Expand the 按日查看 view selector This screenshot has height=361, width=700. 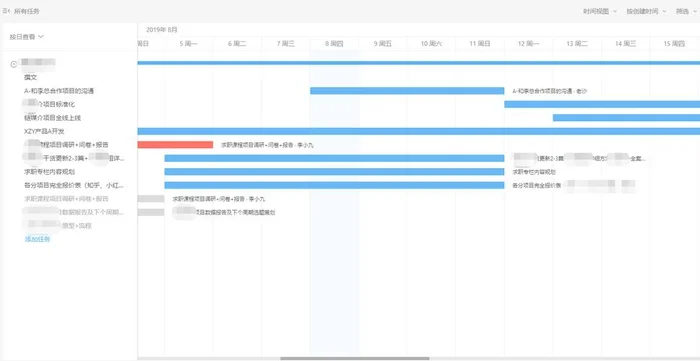pyautogui.click(x=27, y=37)
